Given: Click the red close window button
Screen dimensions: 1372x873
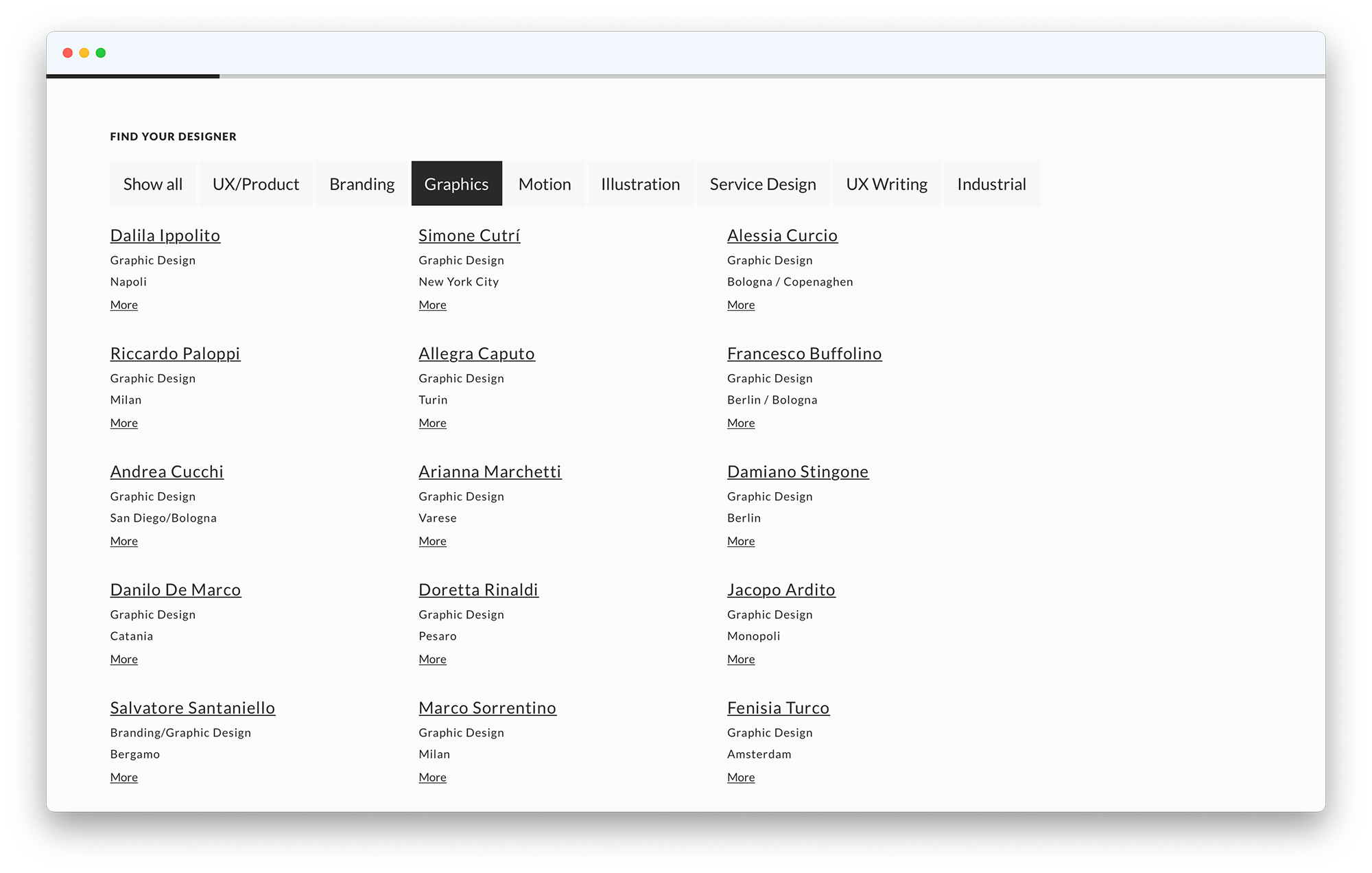Looking at the screenshot, I should 67,53.
